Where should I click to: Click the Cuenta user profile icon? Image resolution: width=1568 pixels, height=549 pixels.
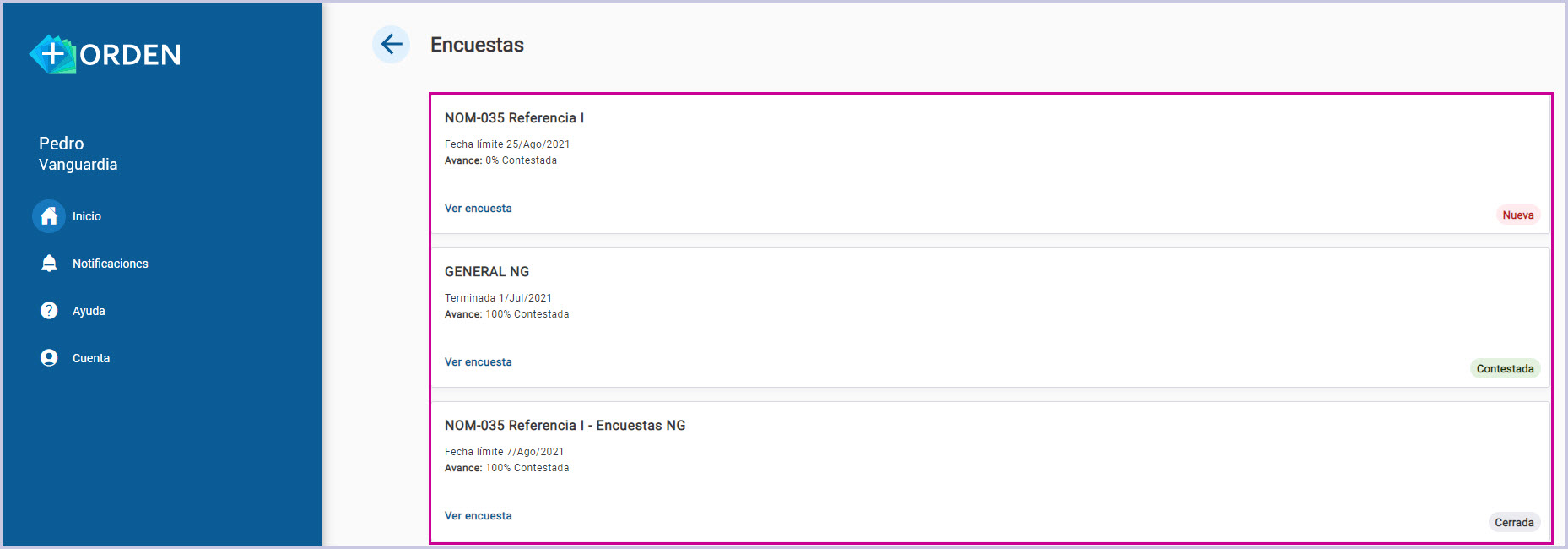[49, 358]
